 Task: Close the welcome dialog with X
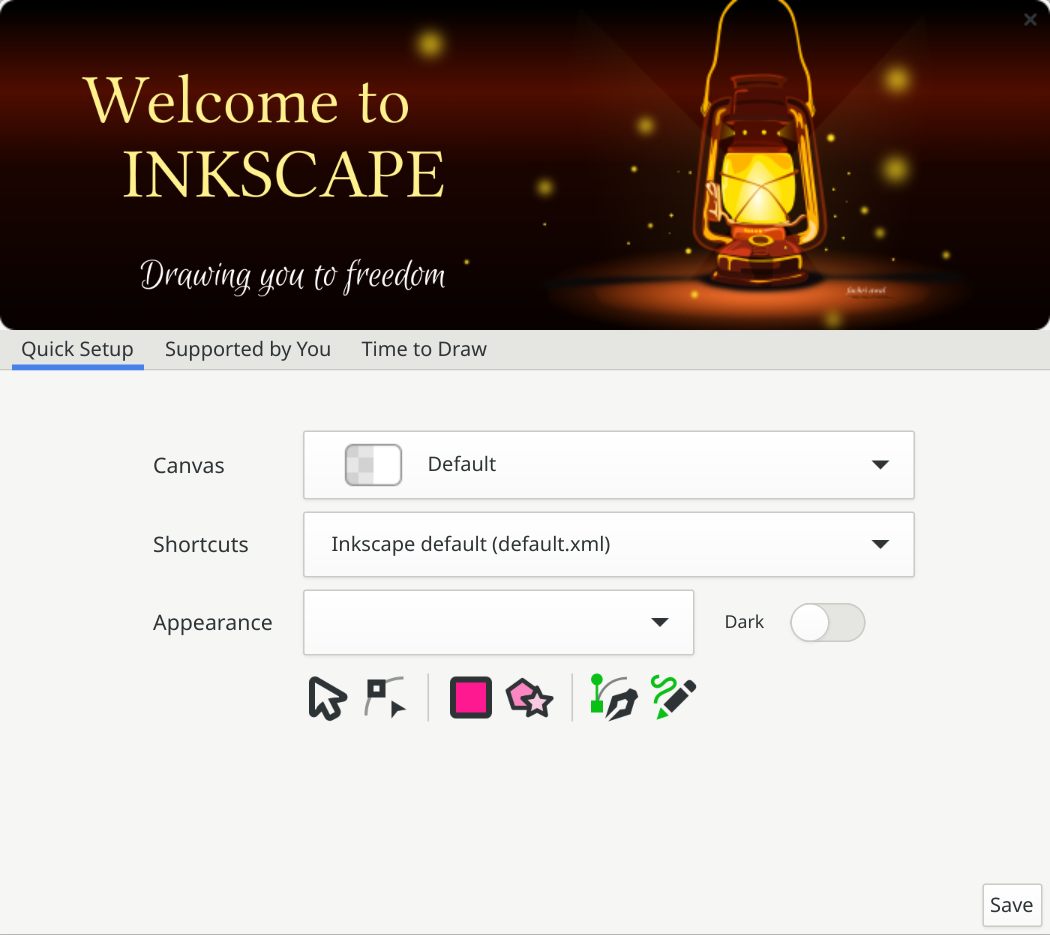pyautogui.click(x=1030, y=19)
